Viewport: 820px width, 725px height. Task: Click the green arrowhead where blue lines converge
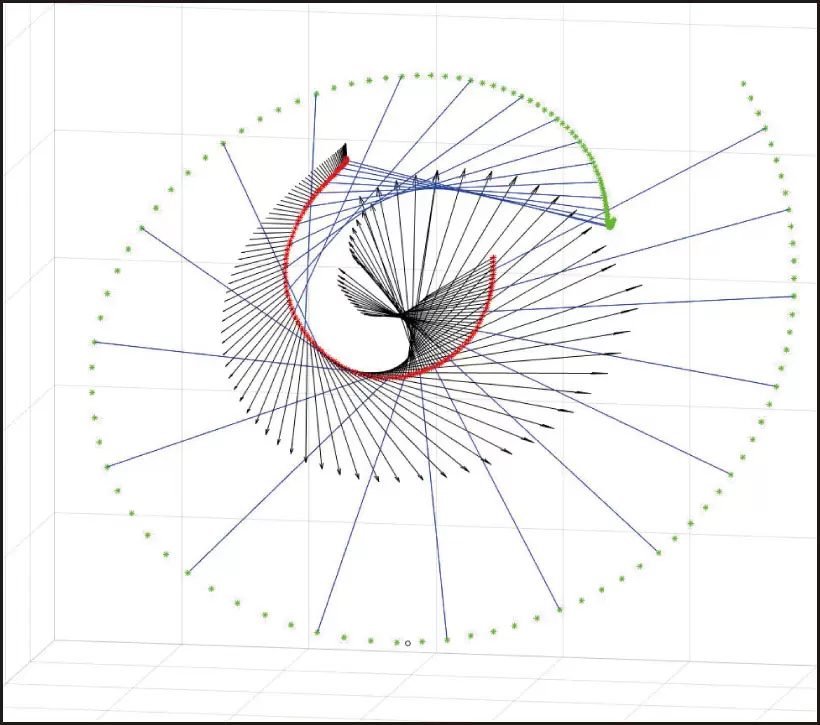click(610, 224)
